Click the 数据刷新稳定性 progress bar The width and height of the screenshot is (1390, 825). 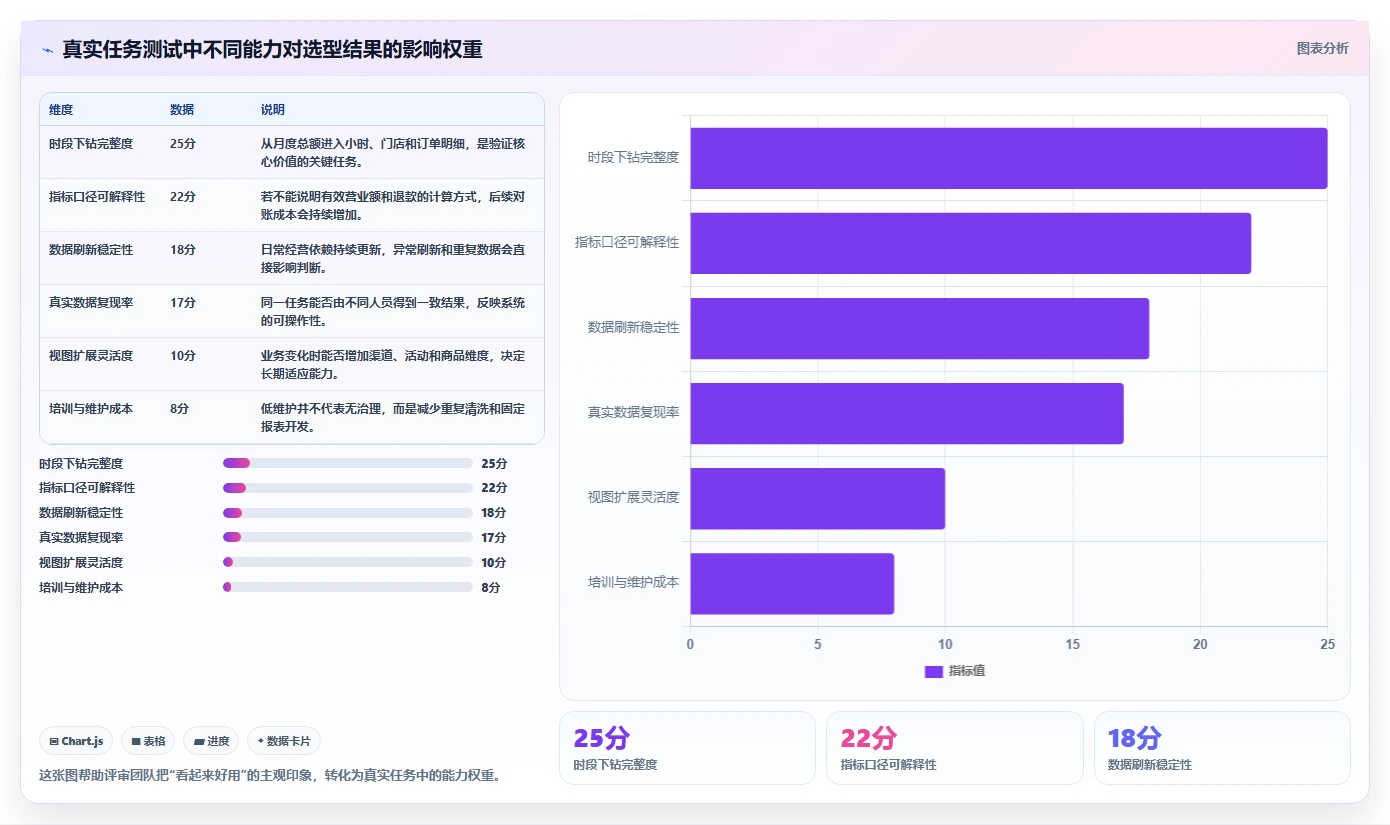pos(347,513)
